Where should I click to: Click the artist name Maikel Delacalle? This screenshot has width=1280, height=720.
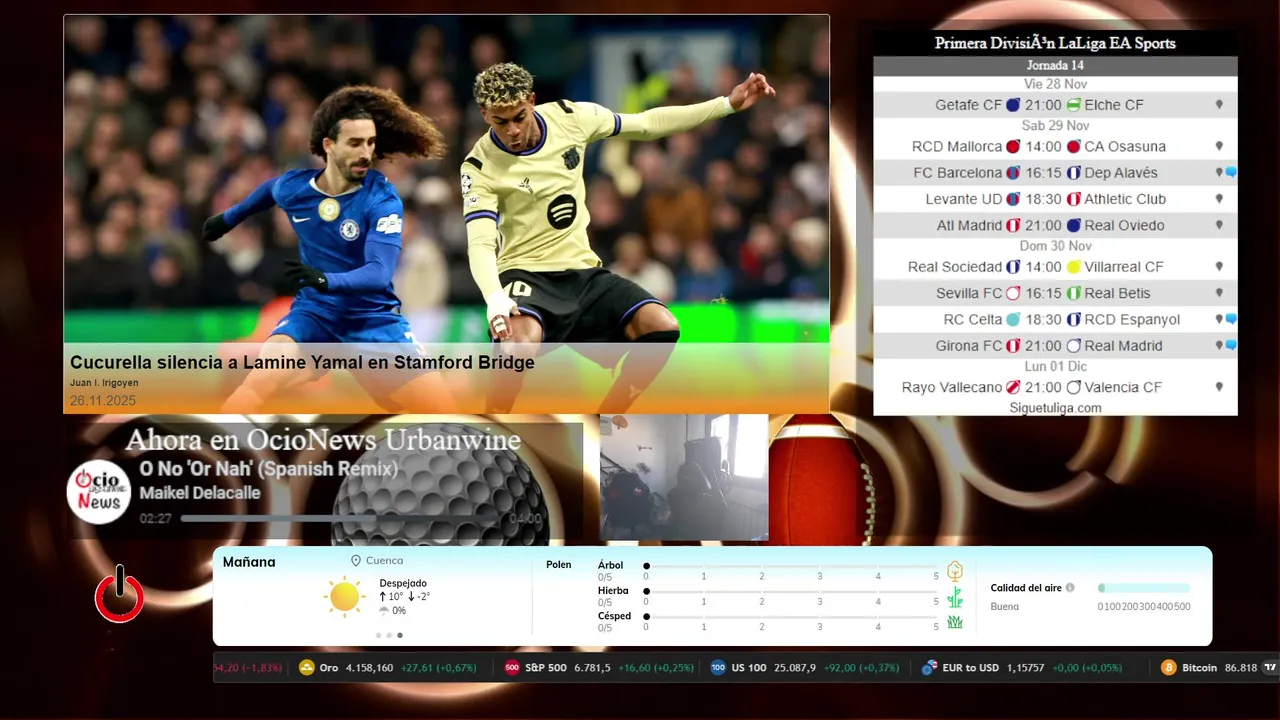[x=200, y=493]
